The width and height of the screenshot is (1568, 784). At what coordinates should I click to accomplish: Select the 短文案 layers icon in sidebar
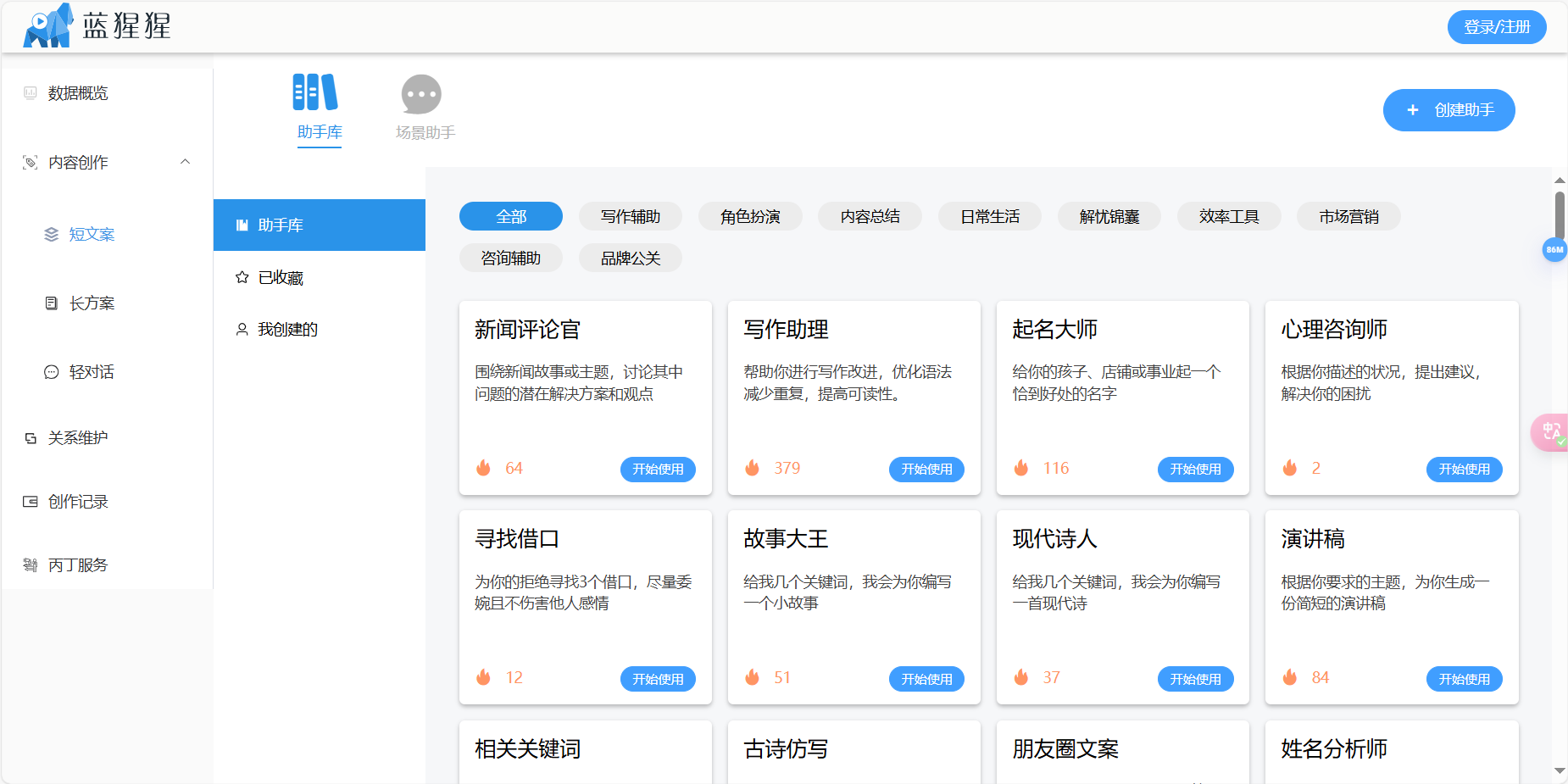50,235
